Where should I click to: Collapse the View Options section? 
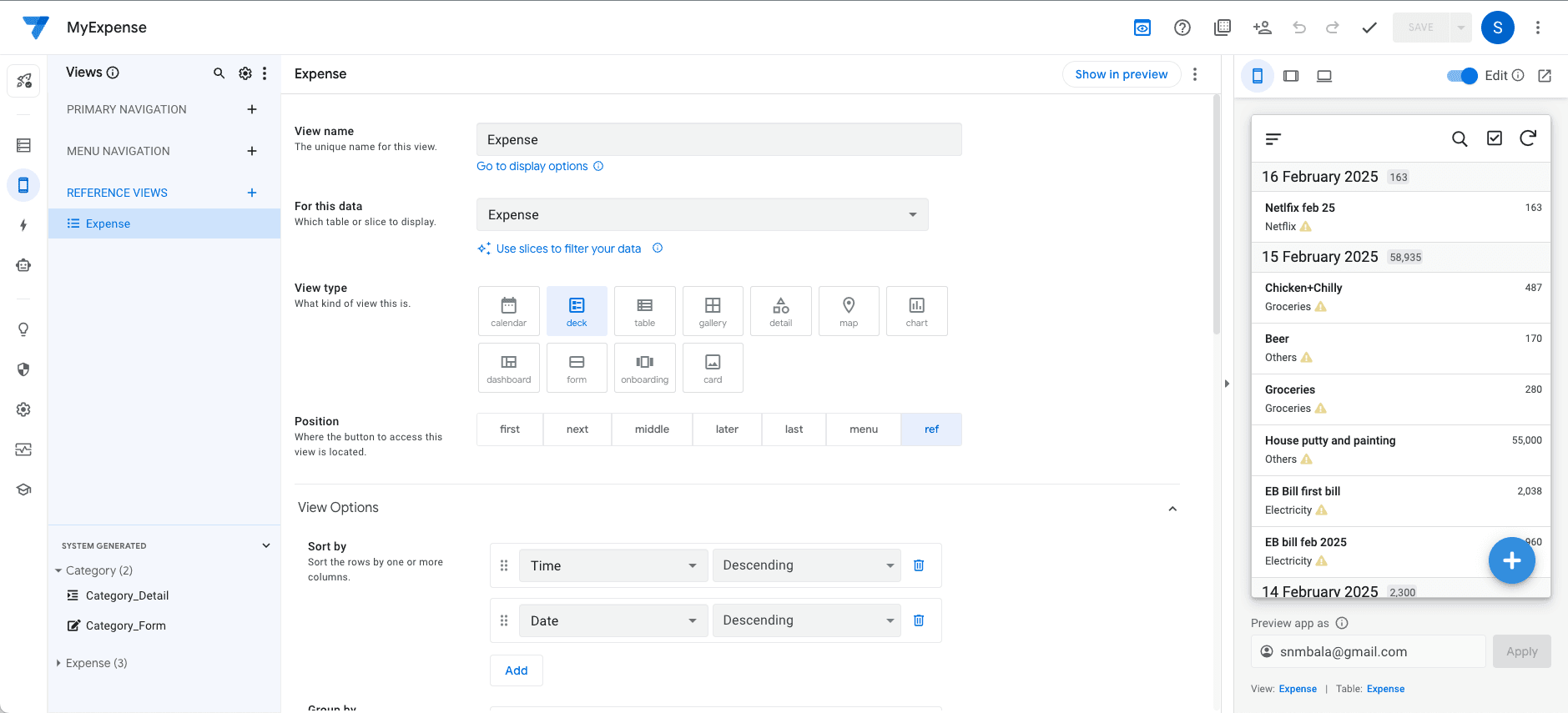pos(1172,509)
